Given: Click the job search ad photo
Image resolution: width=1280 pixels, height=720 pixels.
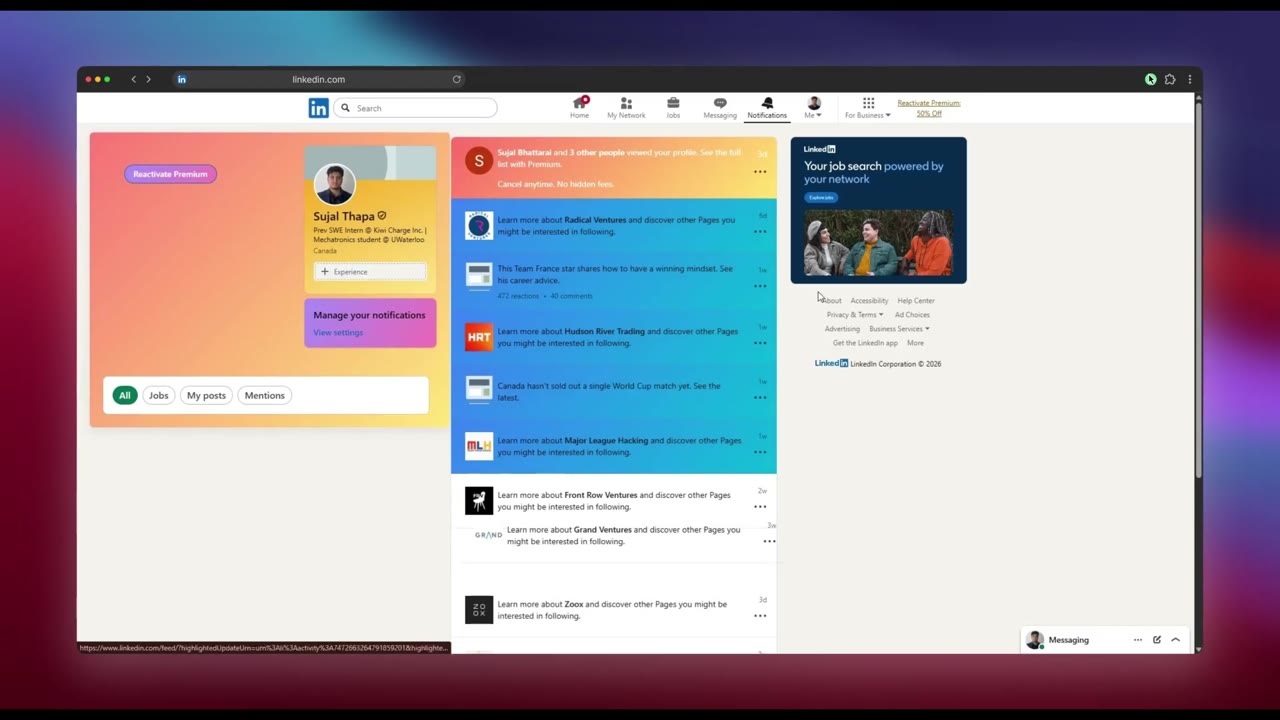Looking at the screenshot, I should click(878, 243).
